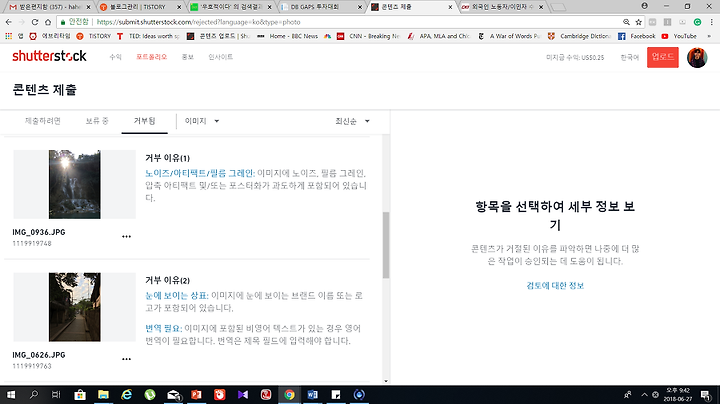Switch to Visual Studio on the taskbar

[x=243, y=395]
